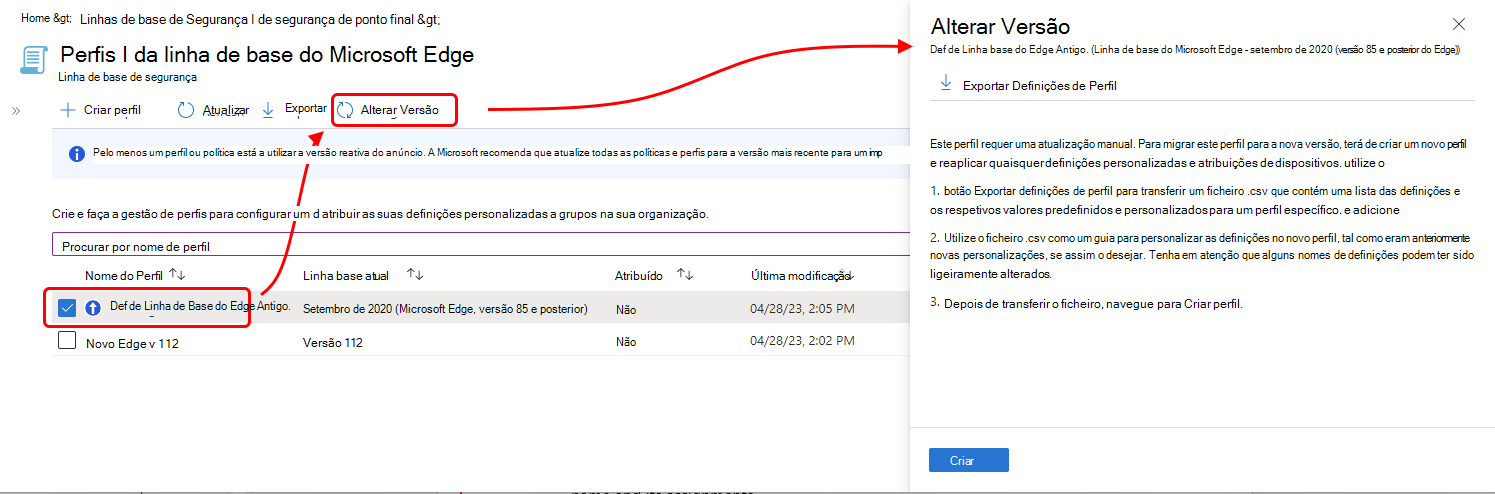Viewport: 1495px width, 494px height.
Task: Click the Procurar por nome de perfil field
Action: 480,245
